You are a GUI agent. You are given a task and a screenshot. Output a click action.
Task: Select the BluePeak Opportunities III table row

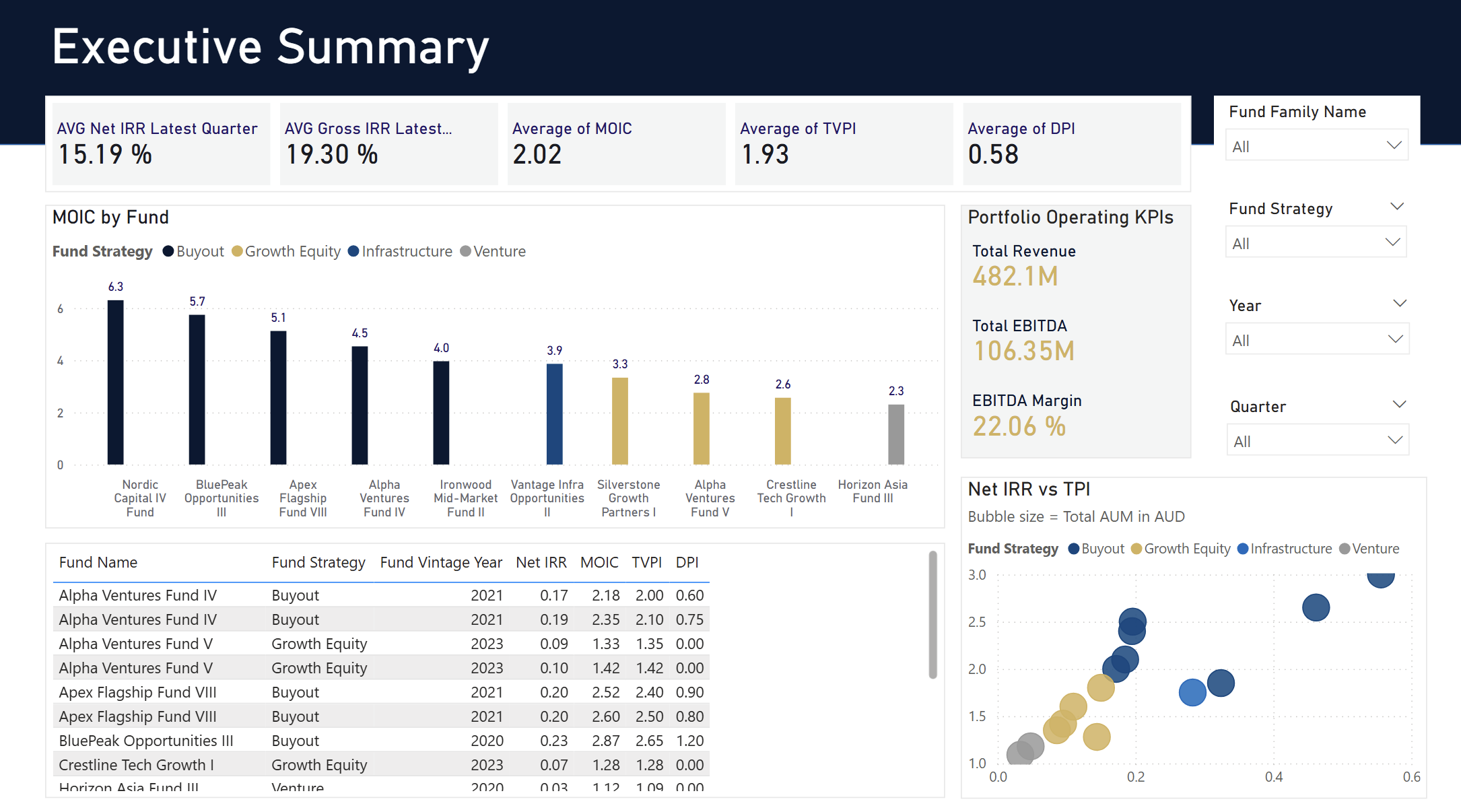[x=381, y=741]
